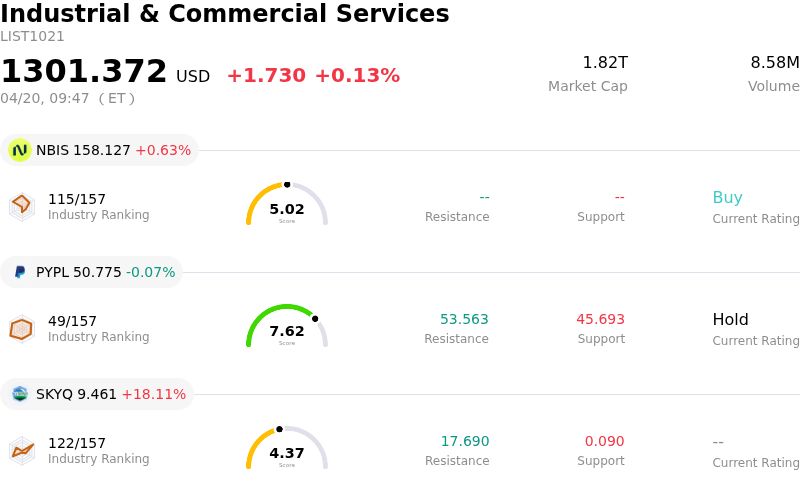Open PYPL industry ranking radar icon
Image resolution: width=800 pixels, height=488 pixels.
coord(21,328)
